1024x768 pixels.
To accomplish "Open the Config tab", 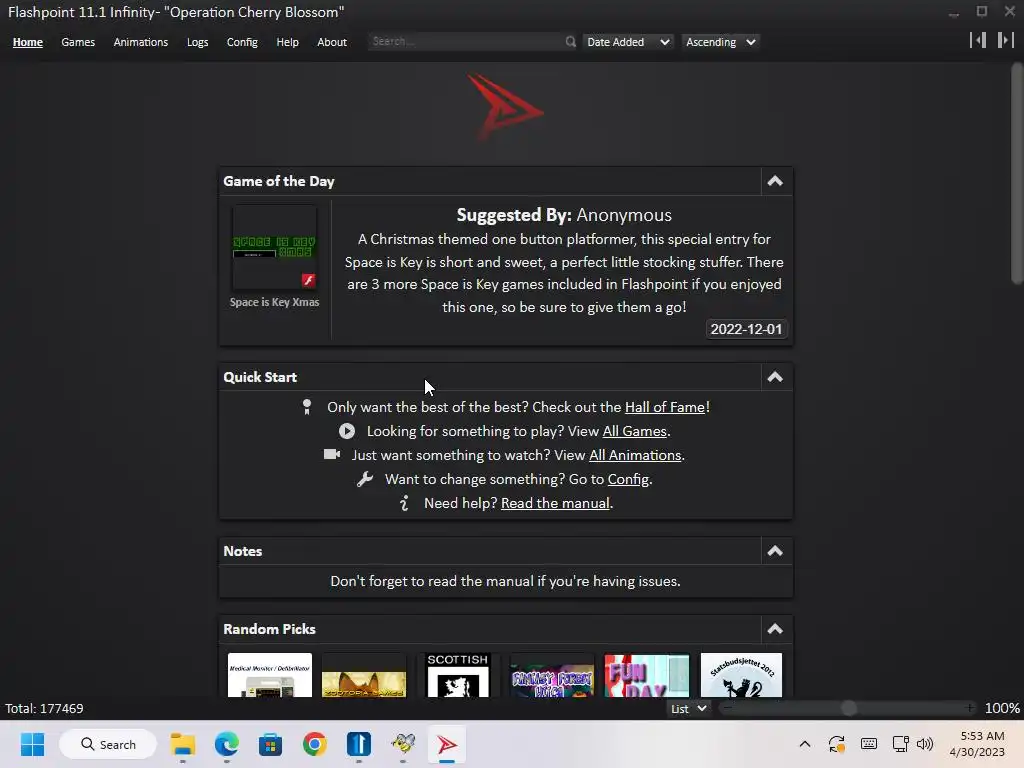I will [x=242, y=42].
